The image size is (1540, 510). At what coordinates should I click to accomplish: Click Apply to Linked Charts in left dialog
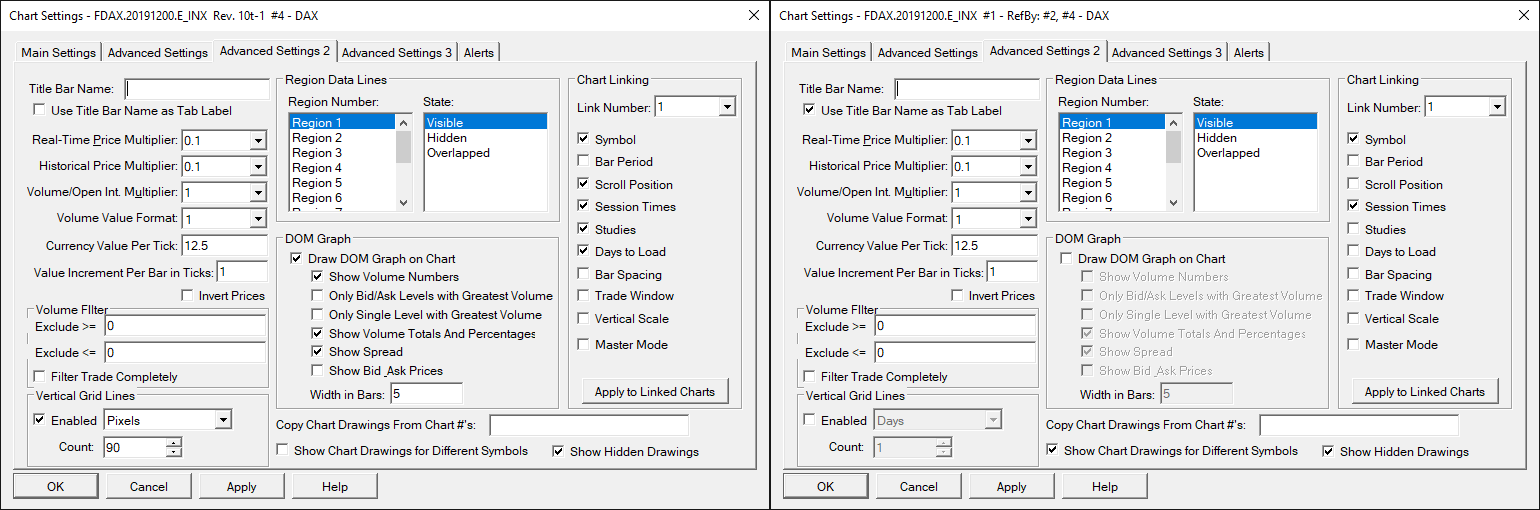click(x=655, y=392)
